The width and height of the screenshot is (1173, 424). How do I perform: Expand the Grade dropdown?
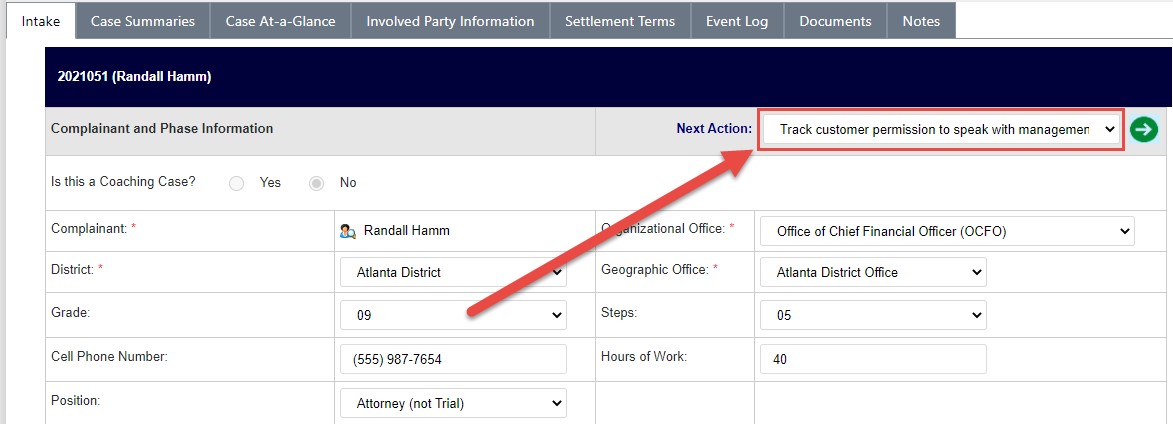pos(453,316)
